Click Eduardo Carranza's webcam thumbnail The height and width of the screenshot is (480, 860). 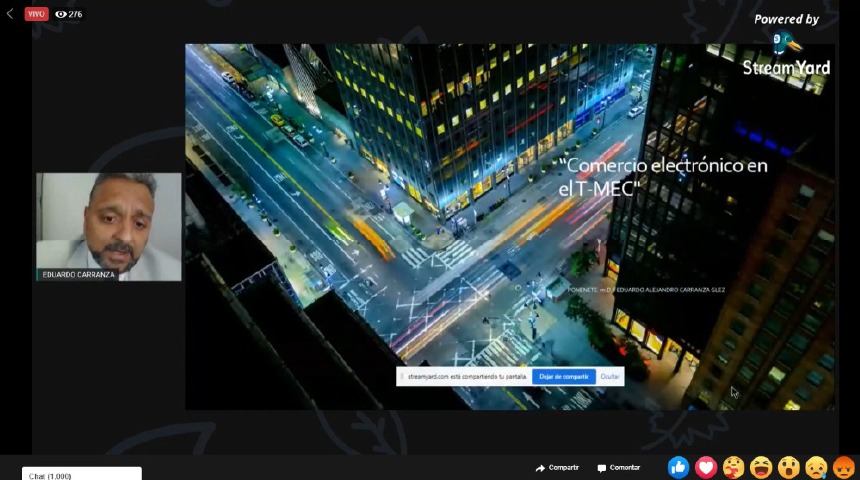108,220
